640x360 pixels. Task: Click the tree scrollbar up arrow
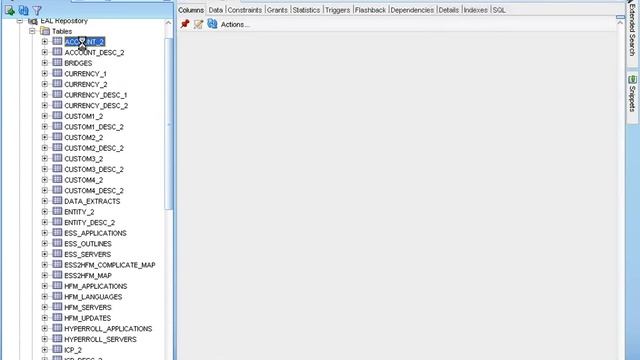[x=169, y=23]
